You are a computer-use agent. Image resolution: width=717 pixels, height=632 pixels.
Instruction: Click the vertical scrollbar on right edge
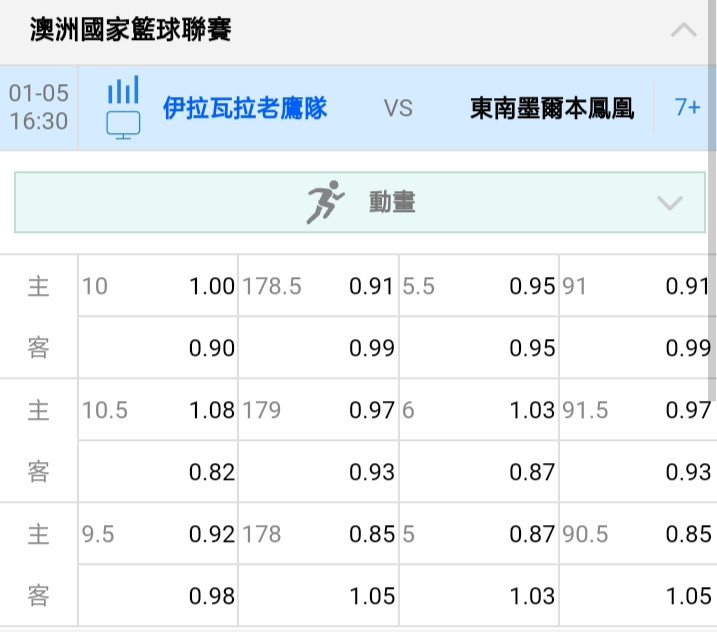point(712,128)
